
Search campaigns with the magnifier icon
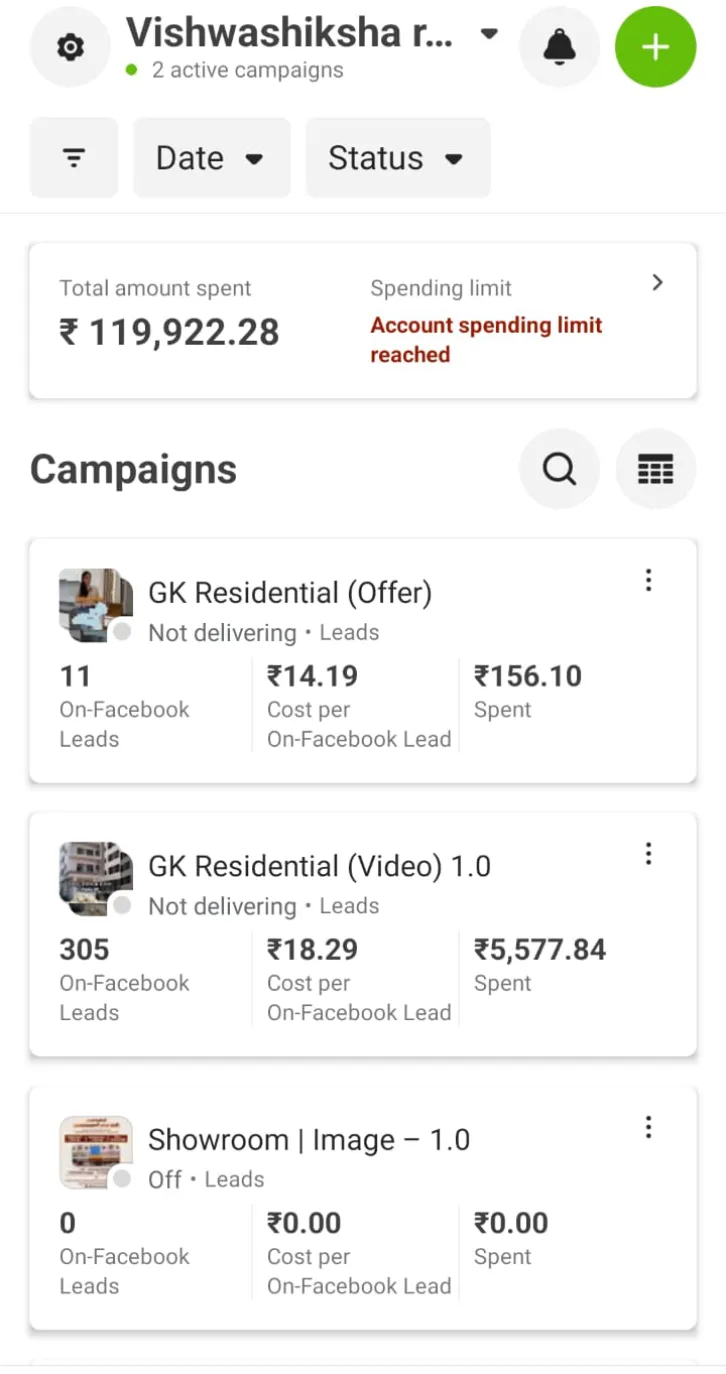559,469
